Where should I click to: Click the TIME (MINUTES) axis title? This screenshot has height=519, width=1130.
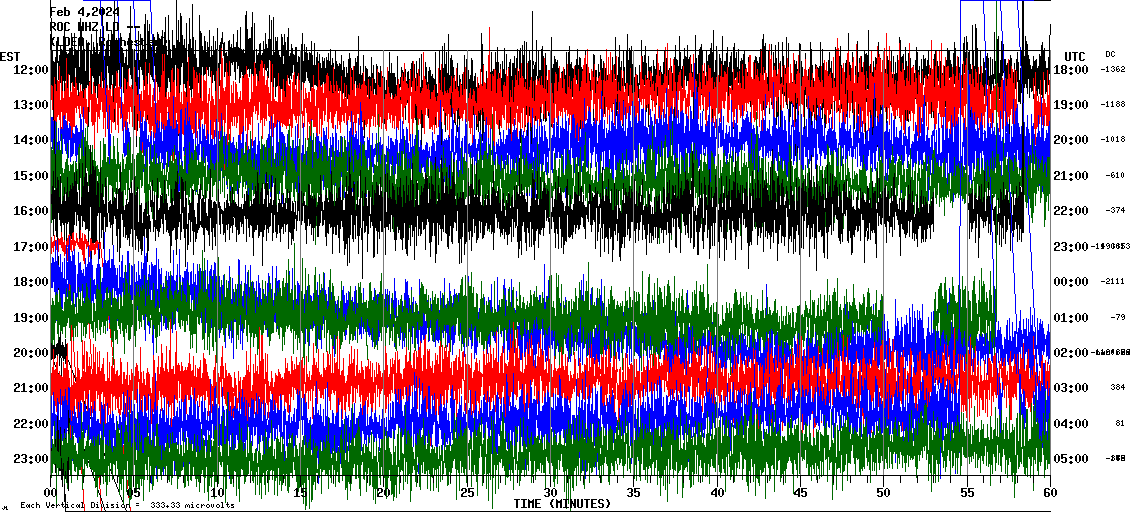[x=562, y=504]
